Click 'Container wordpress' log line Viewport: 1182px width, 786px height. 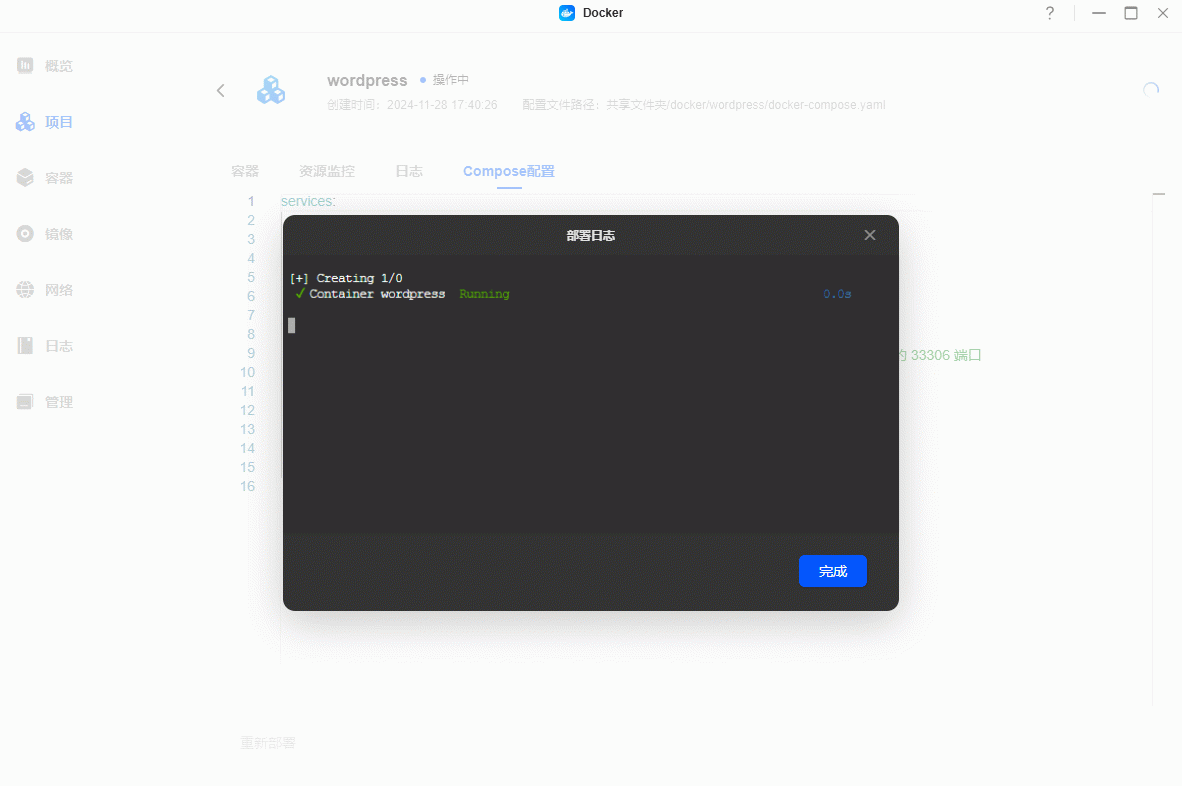(x=377, y=294)
